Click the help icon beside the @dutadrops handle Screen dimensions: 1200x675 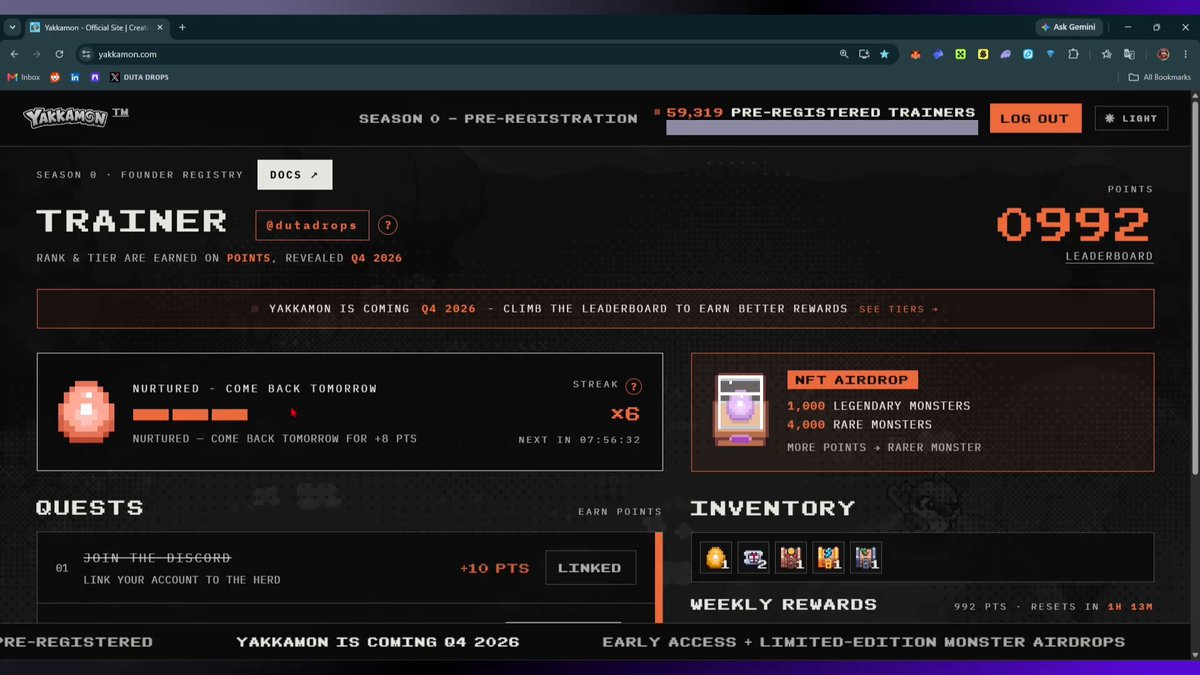tap(388, 225)
